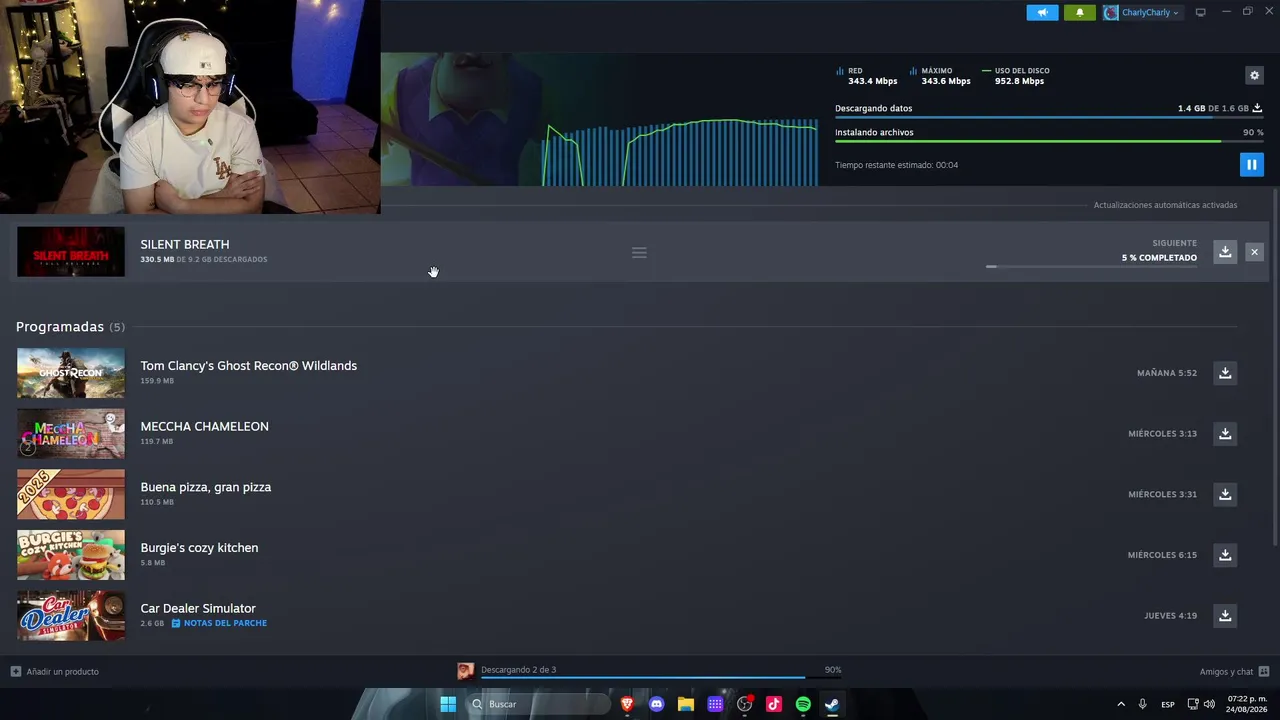Open MECCHA CHAMELEON thumbnail
The width and height of the screenshot is (1280, 720).
click(x=71, y=433)
